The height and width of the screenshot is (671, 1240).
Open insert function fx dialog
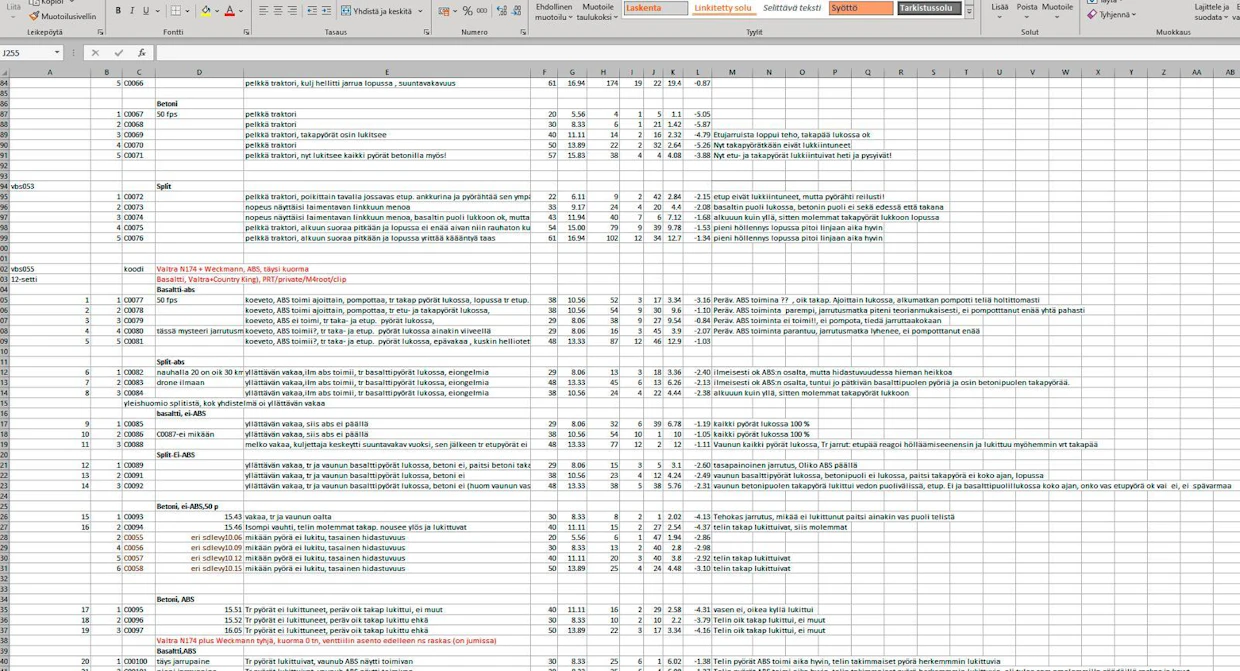coord(142,53)
